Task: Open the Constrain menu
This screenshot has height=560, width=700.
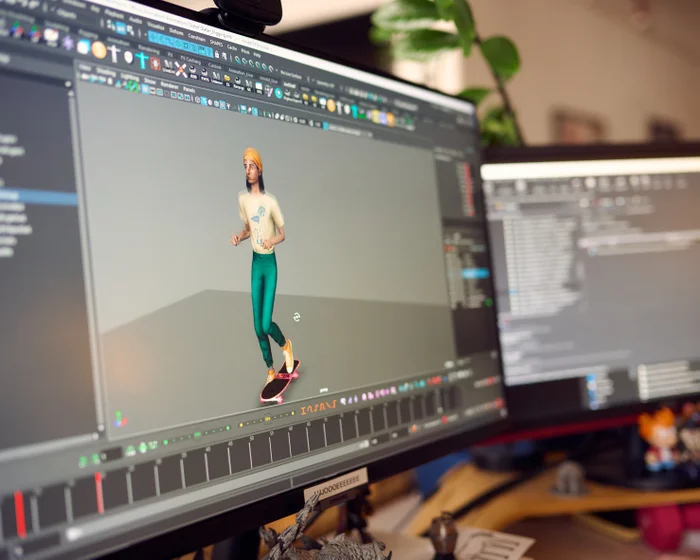Action: coord(197,37)
